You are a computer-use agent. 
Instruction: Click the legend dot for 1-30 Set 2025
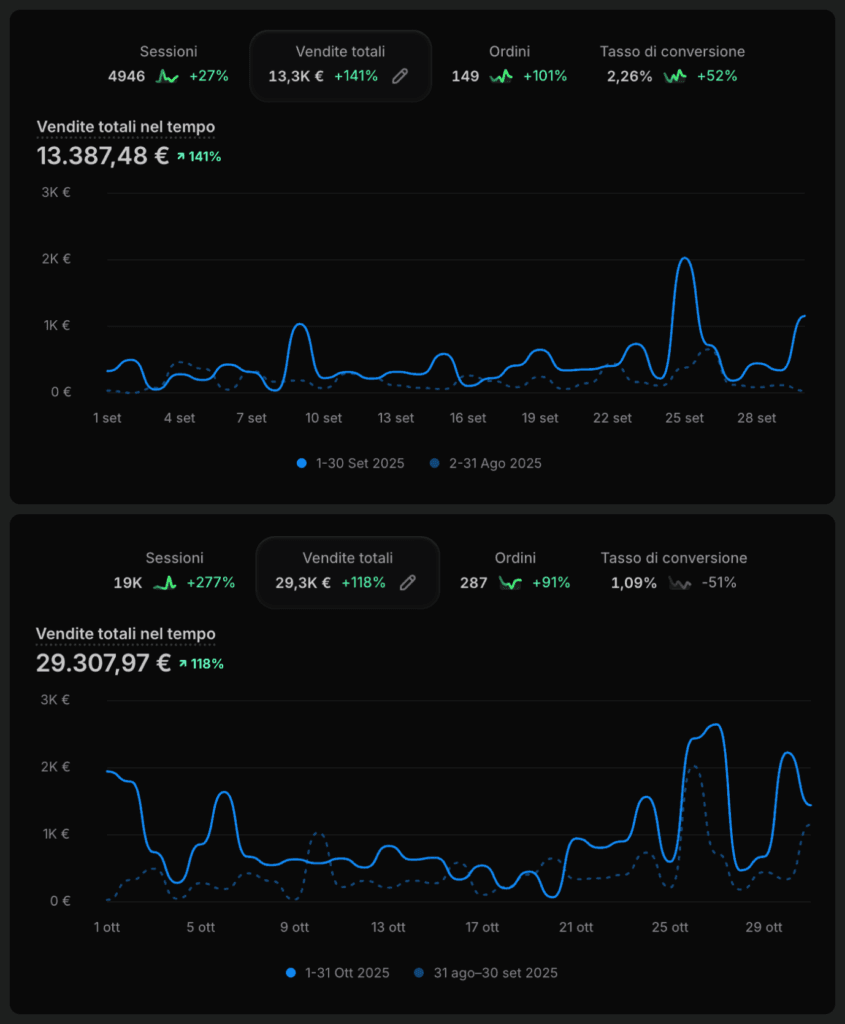coord(302,463)
